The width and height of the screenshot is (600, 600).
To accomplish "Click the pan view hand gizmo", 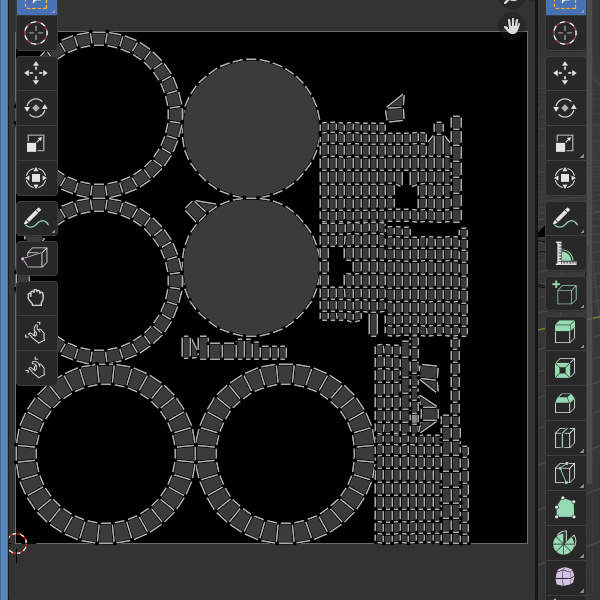I will point(513,26).
